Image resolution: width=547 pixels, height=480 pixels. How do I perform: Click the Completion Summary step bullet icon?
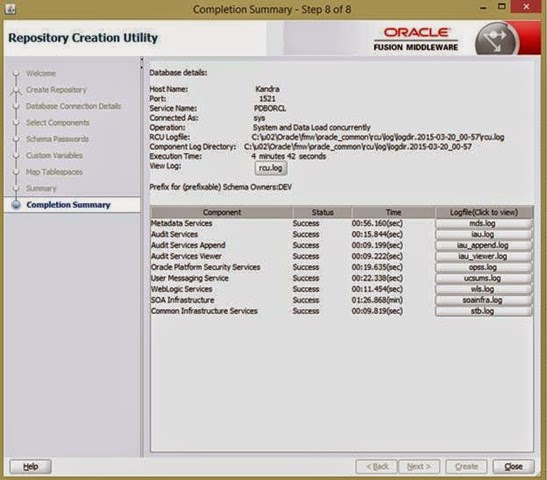click(16, 205)
